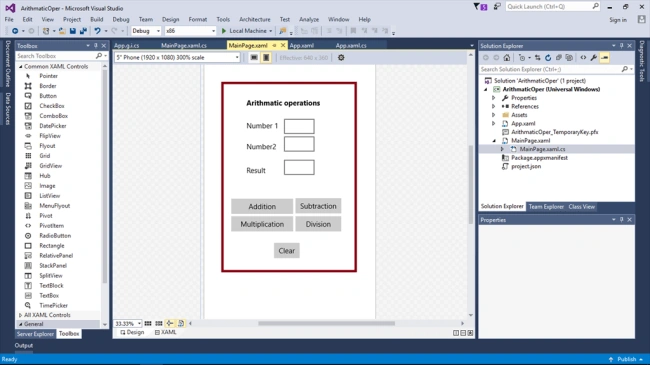This screenshot has height=365, width=650.
Task: Click Solution Explorer search magnifier icon
Action: [625, 69]
